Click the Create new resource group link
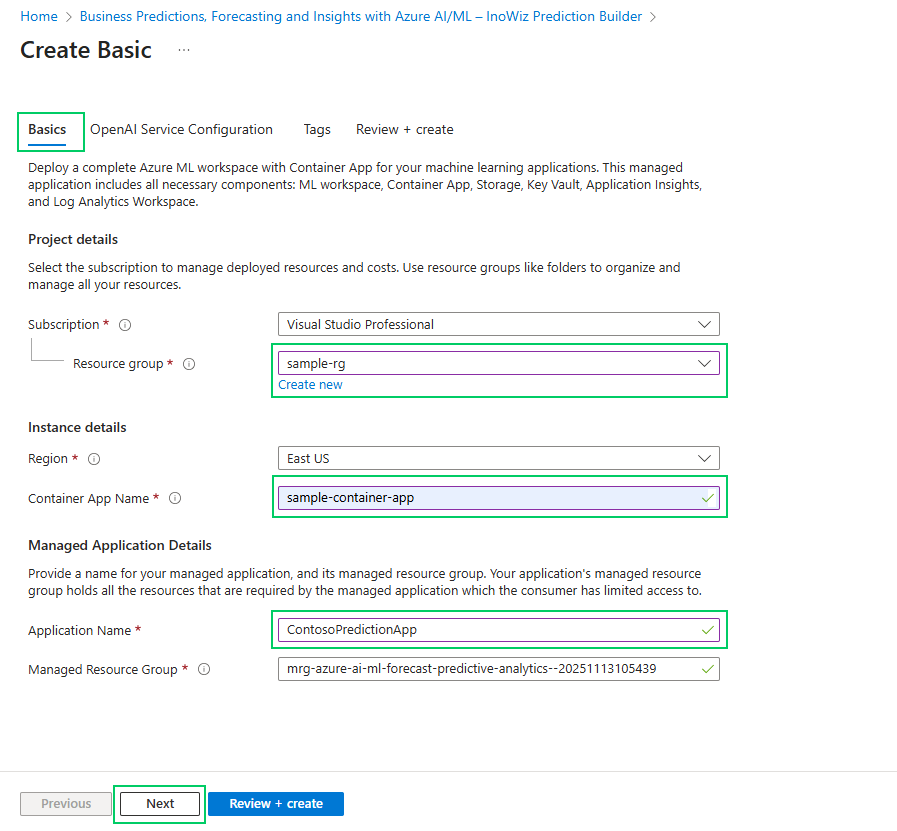The width and height of the screenshot is (897, 831). click(310, 385)
